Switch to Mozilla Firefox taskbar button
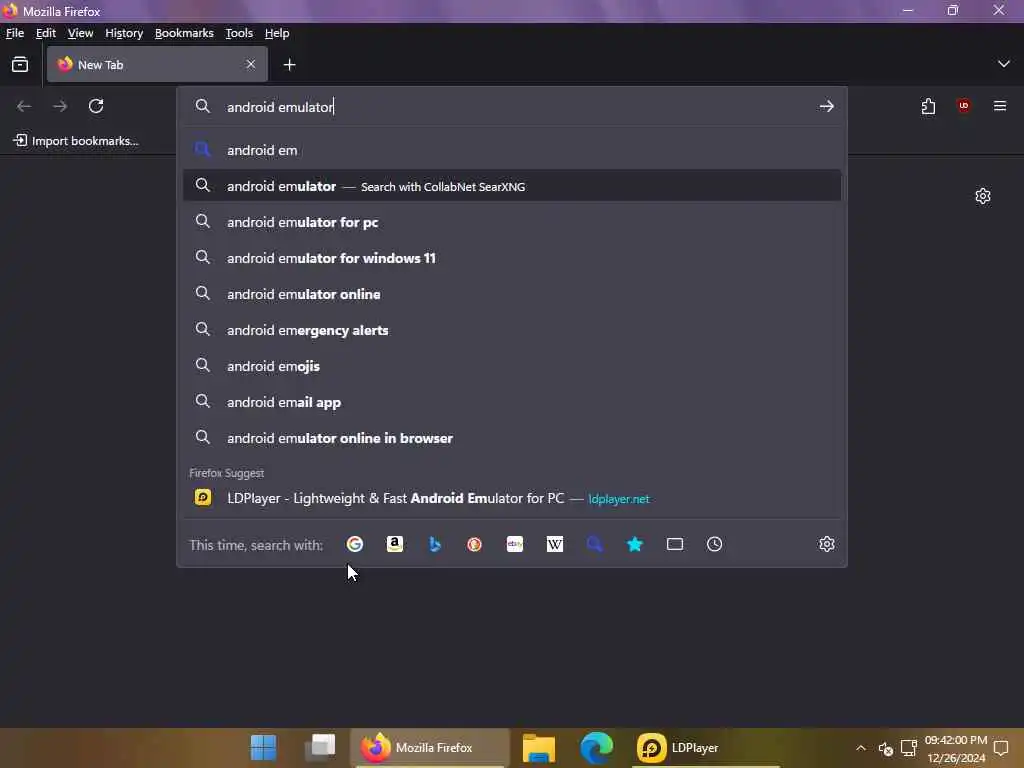Viewport: 1024px width, 768px height. [x=430, y=748]
